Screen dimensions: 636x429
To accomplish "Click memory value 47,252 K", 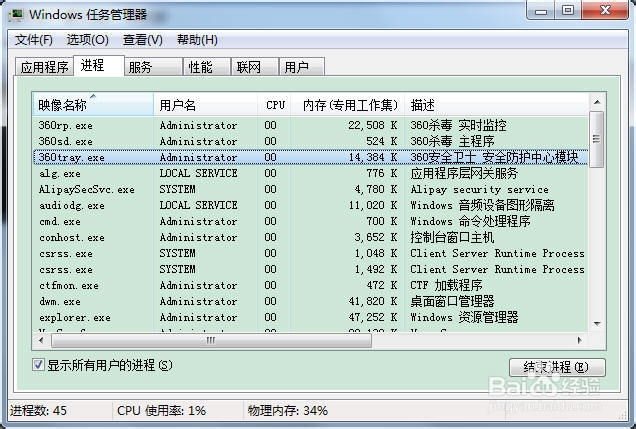I will tap(373, 317).
